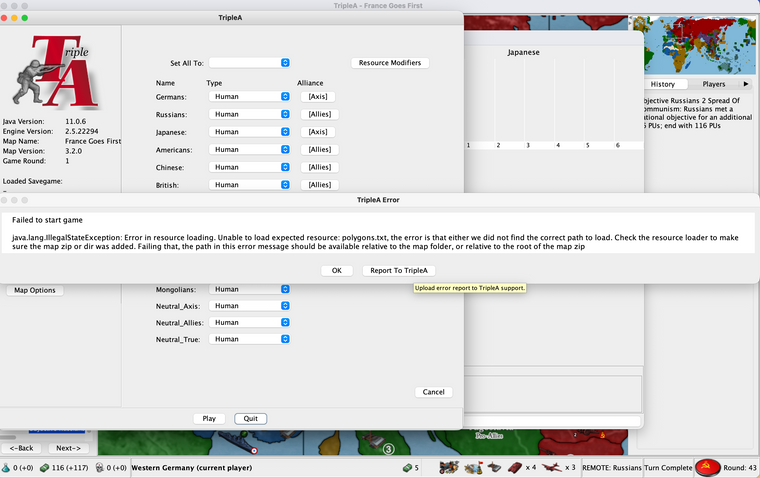The width and height of the screenshot is (760, 478).
Task: Click the gray anti-aircraft gun unit icon
Action: click(x=494, y=467)
